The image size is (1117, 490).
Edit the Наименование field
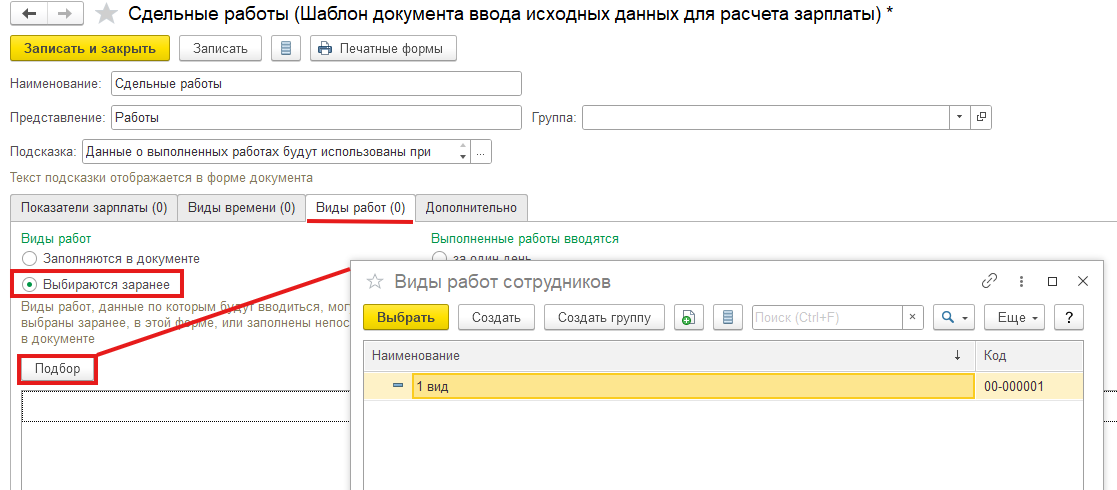pyautogui.click(x=316, y=83)
